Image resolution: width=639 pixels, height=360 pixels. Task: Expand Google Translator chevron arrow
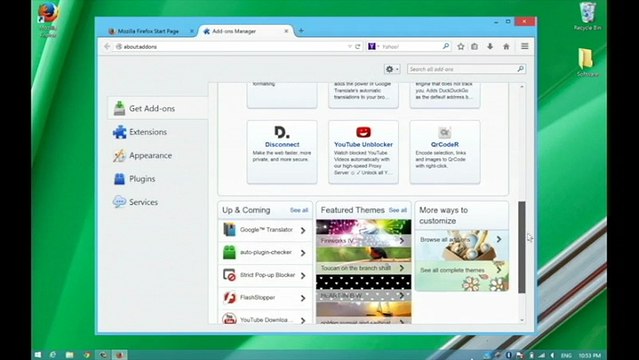303,230
